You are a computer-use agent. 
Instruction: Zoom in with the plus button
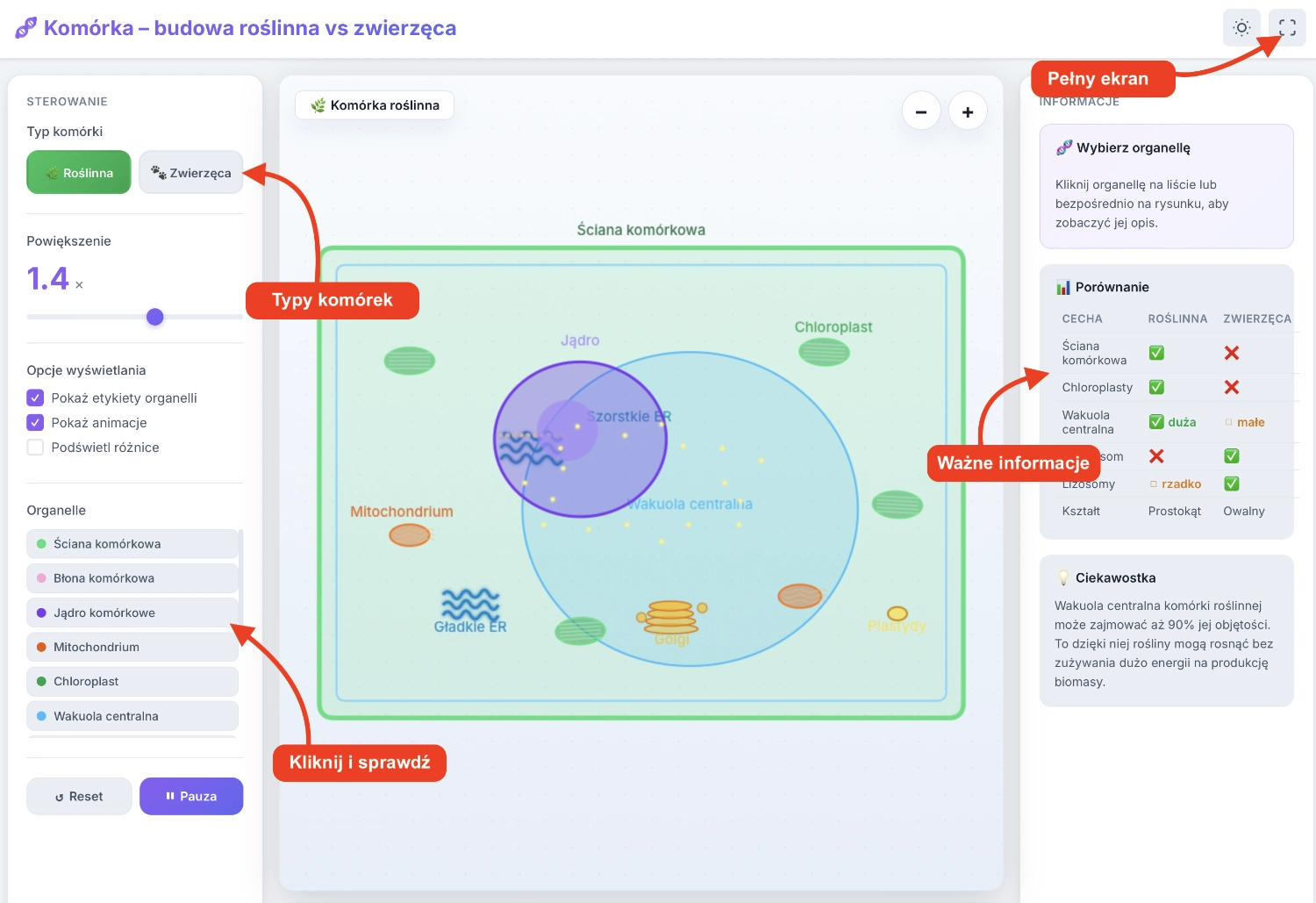pyautogui.click(x=968, y=111)
